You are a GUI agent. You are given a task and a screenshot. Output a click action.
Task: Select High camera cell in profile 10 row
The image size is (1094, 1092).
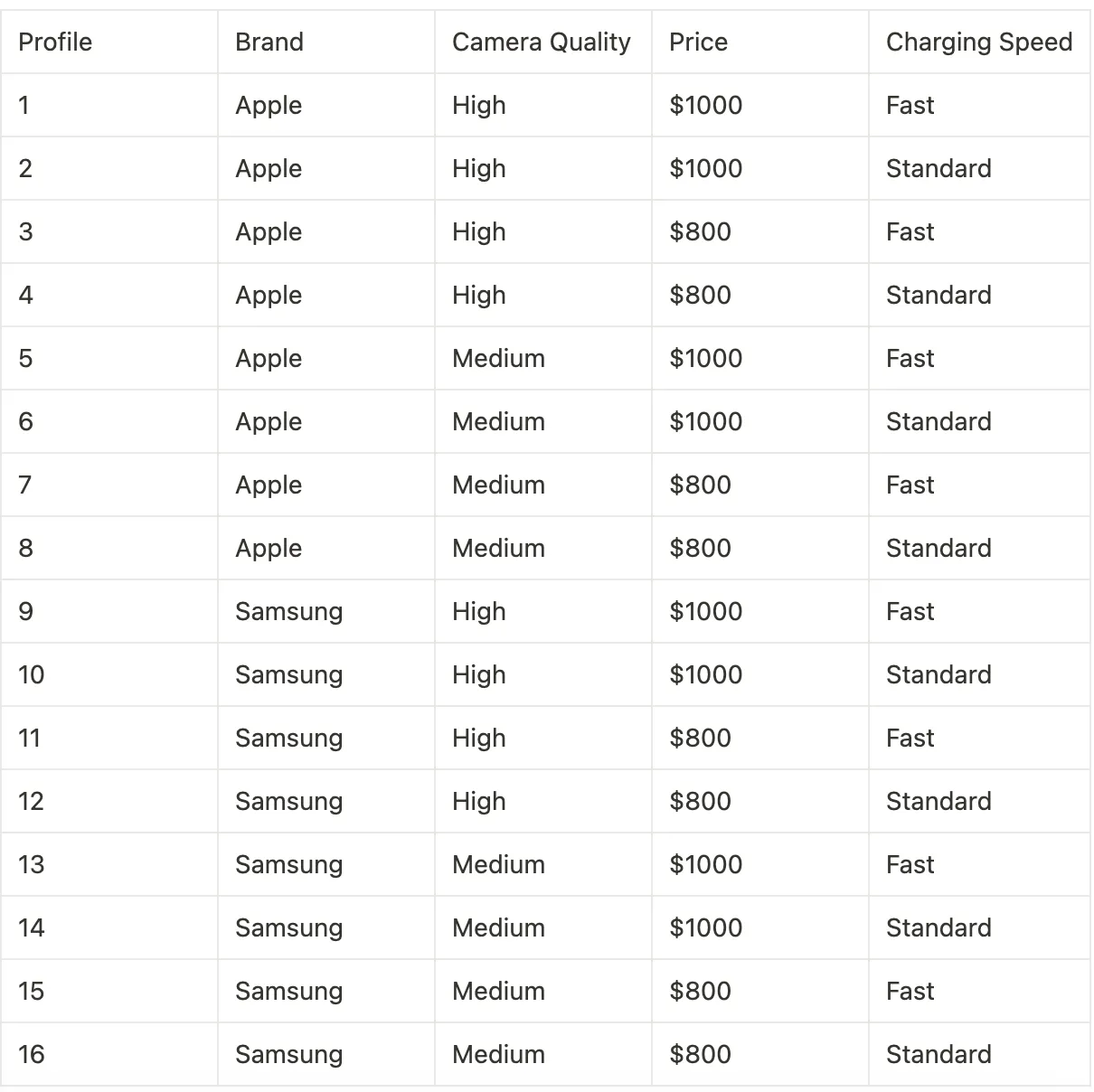coord(542,674)
